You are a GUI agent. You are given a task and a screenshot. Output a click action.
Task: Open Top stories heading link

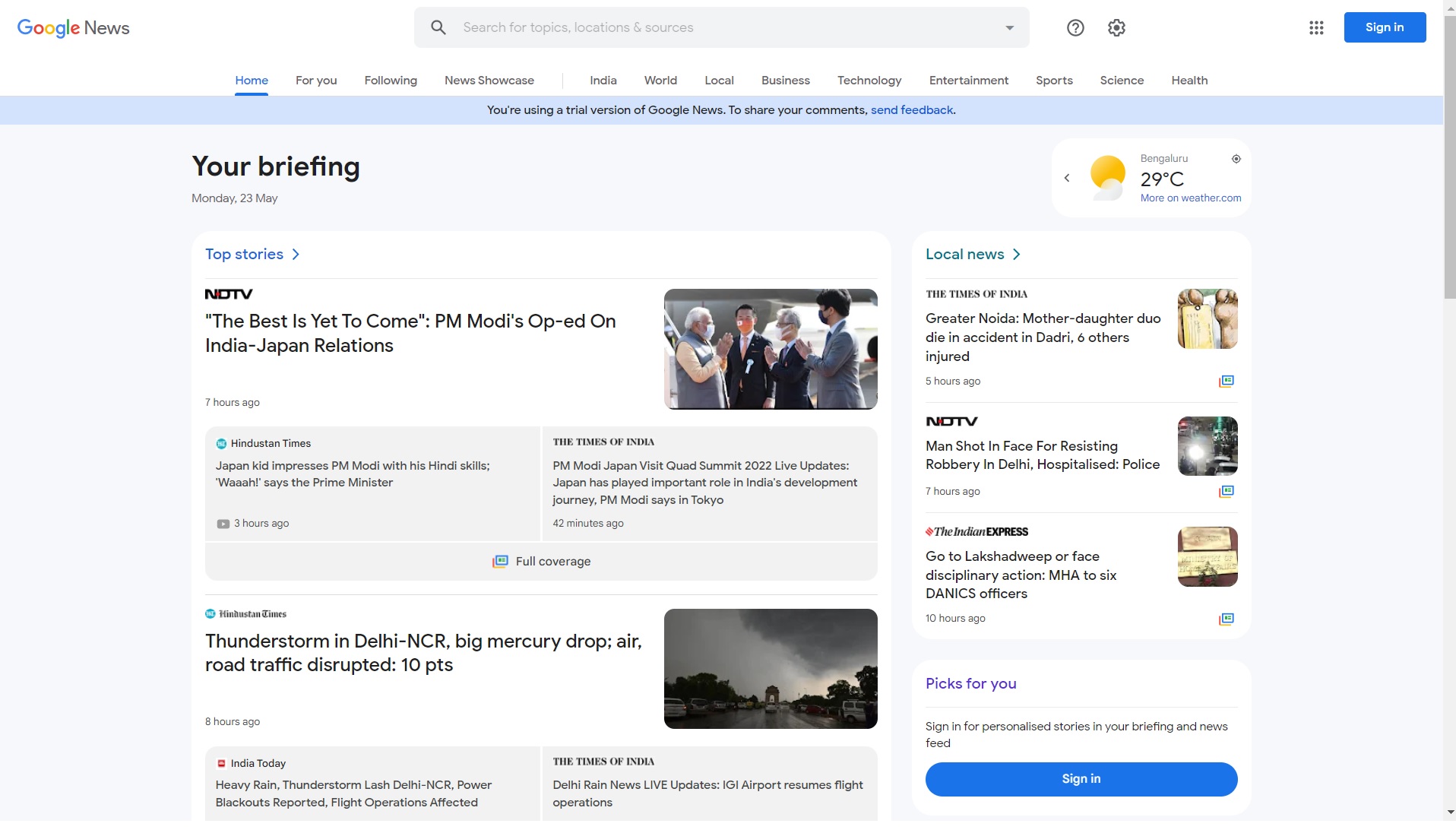244,255
